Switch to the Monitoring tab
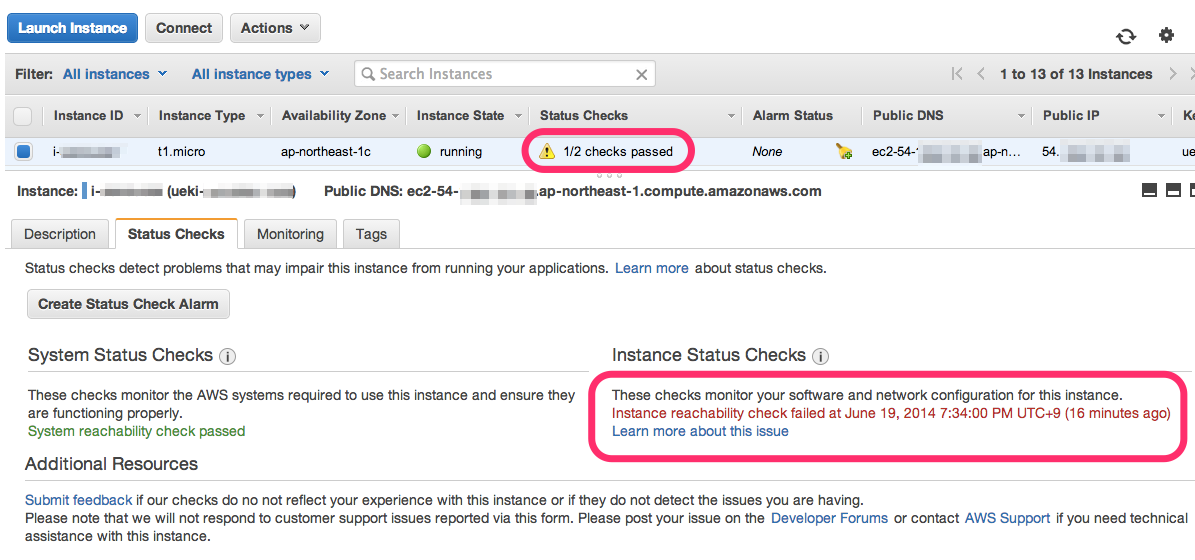 tap(290, 234)
